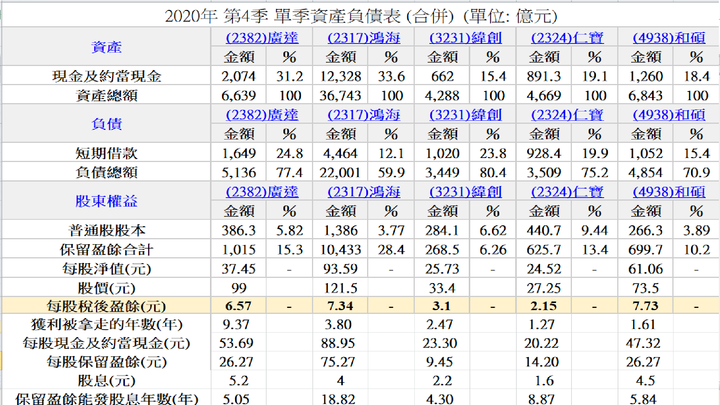The width and height of the screenshot is (720, 405).
Task: Select cell with value 36,743
Action: click(340, 96)
